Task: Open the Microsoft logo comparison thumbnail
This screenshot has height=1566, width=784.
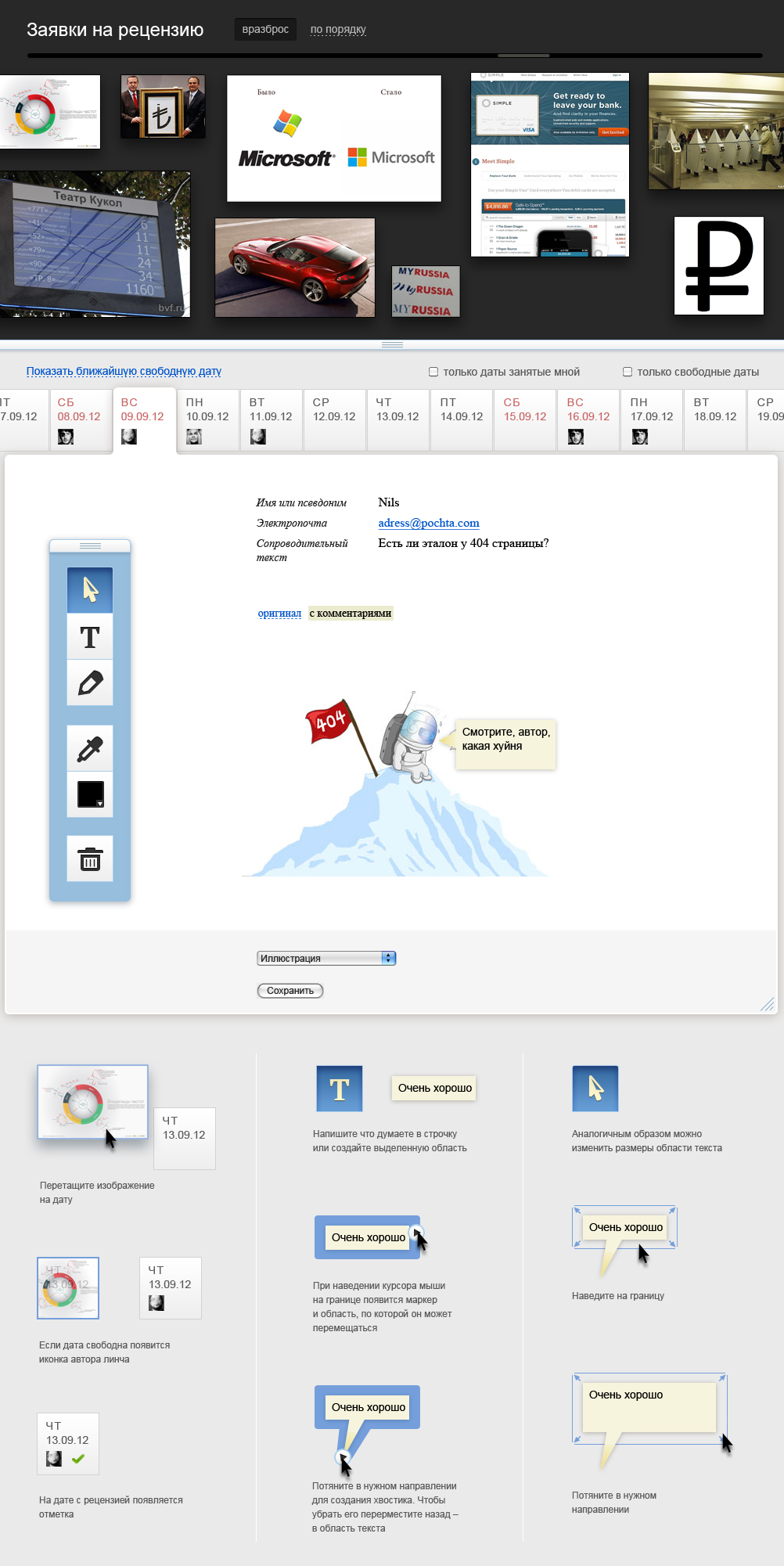Action: 334,139
